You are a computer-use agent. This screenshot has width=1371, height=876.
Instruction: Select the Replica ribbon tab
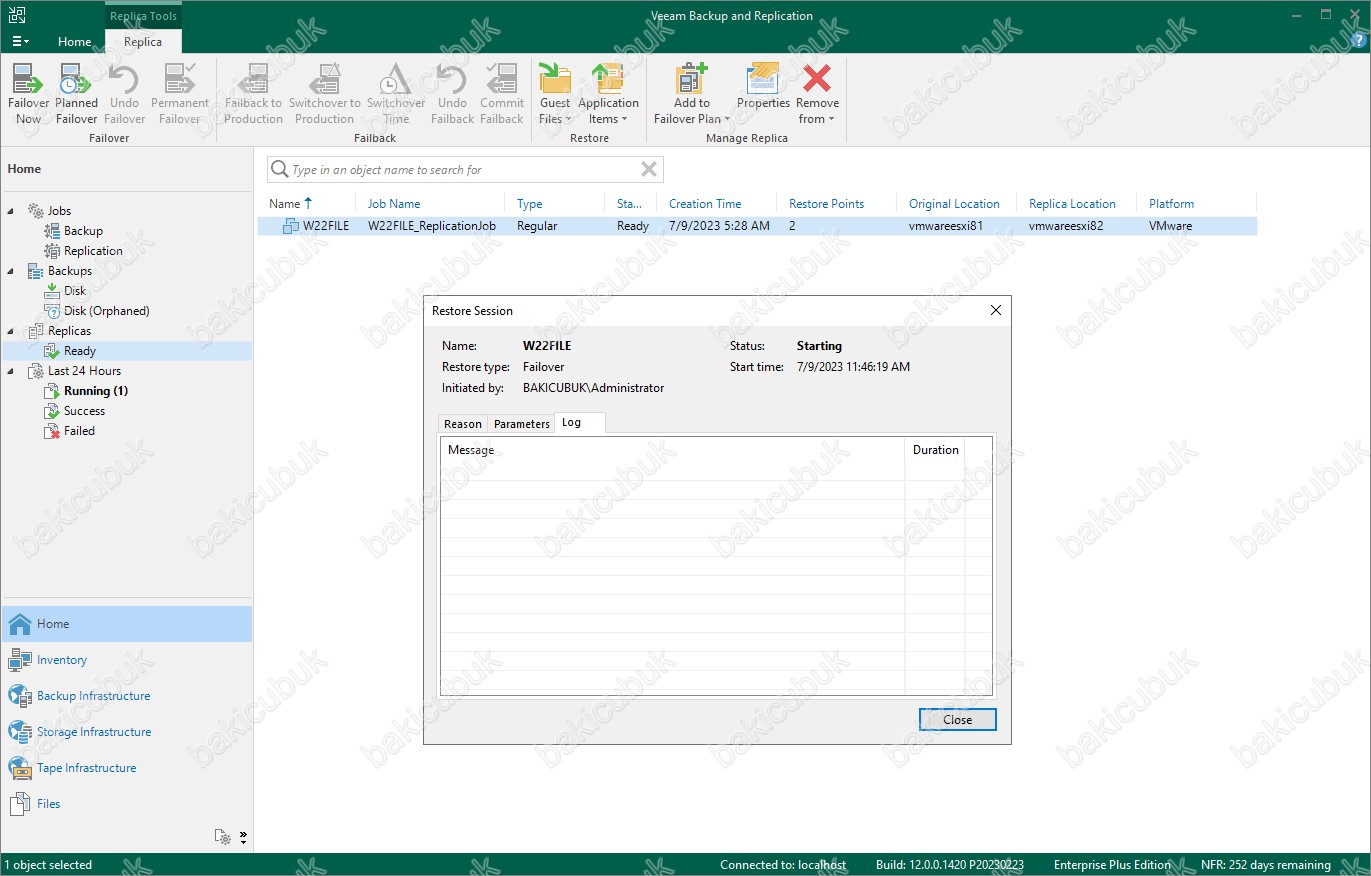click(143, 42)
